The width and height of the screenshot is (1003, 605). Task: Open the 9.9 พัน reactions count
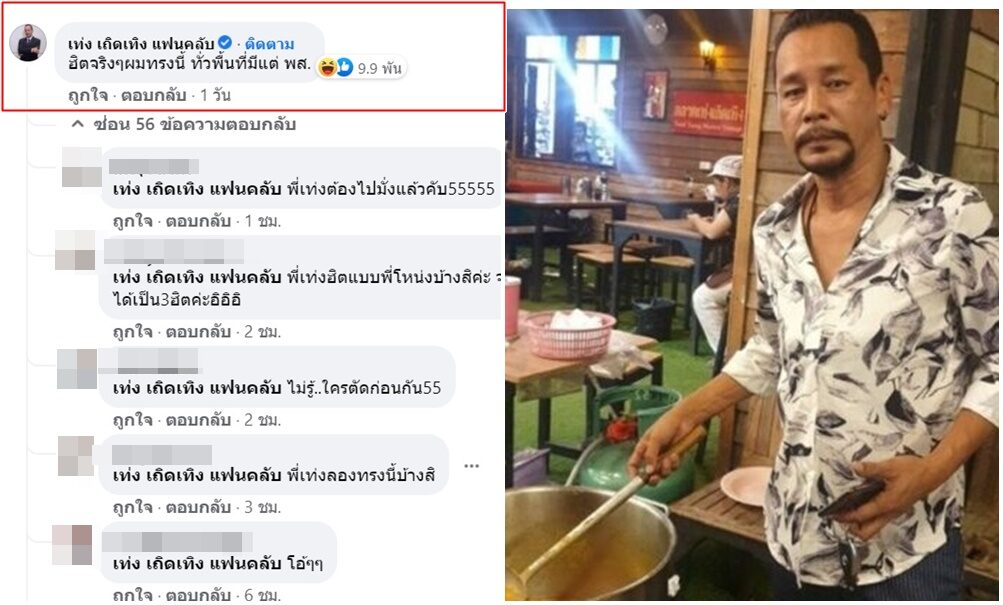379,68
